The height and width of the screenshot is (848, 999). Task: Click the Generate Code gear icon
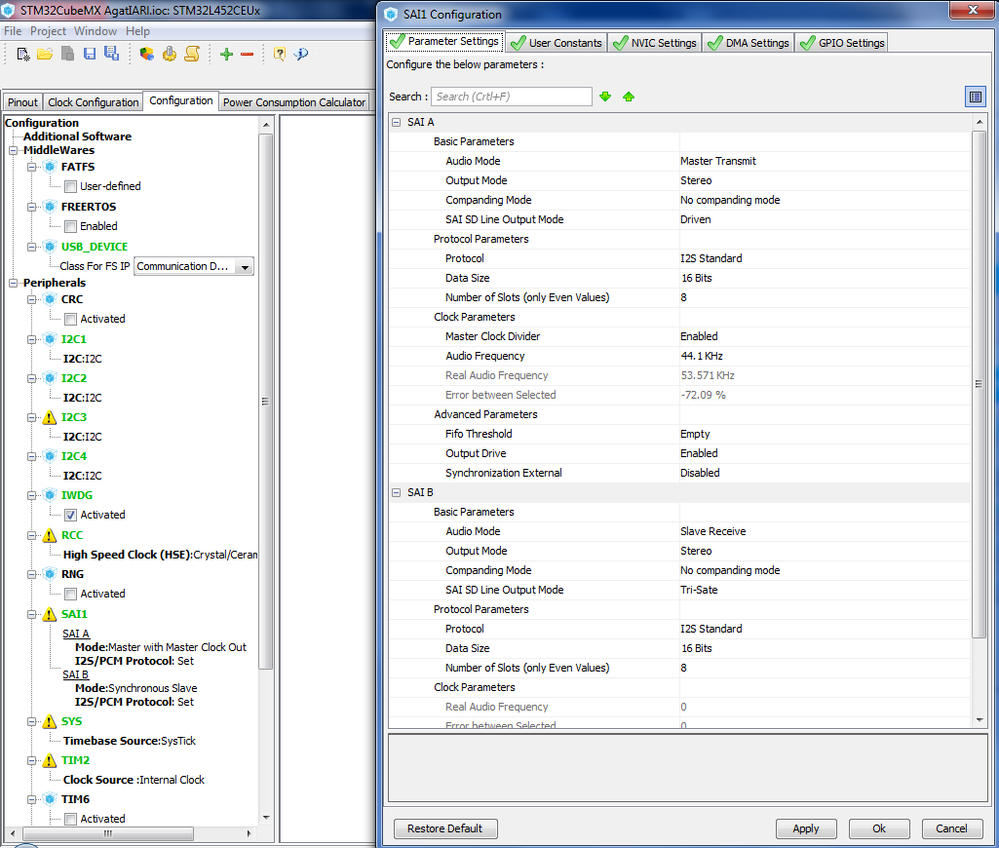(169, 54)
